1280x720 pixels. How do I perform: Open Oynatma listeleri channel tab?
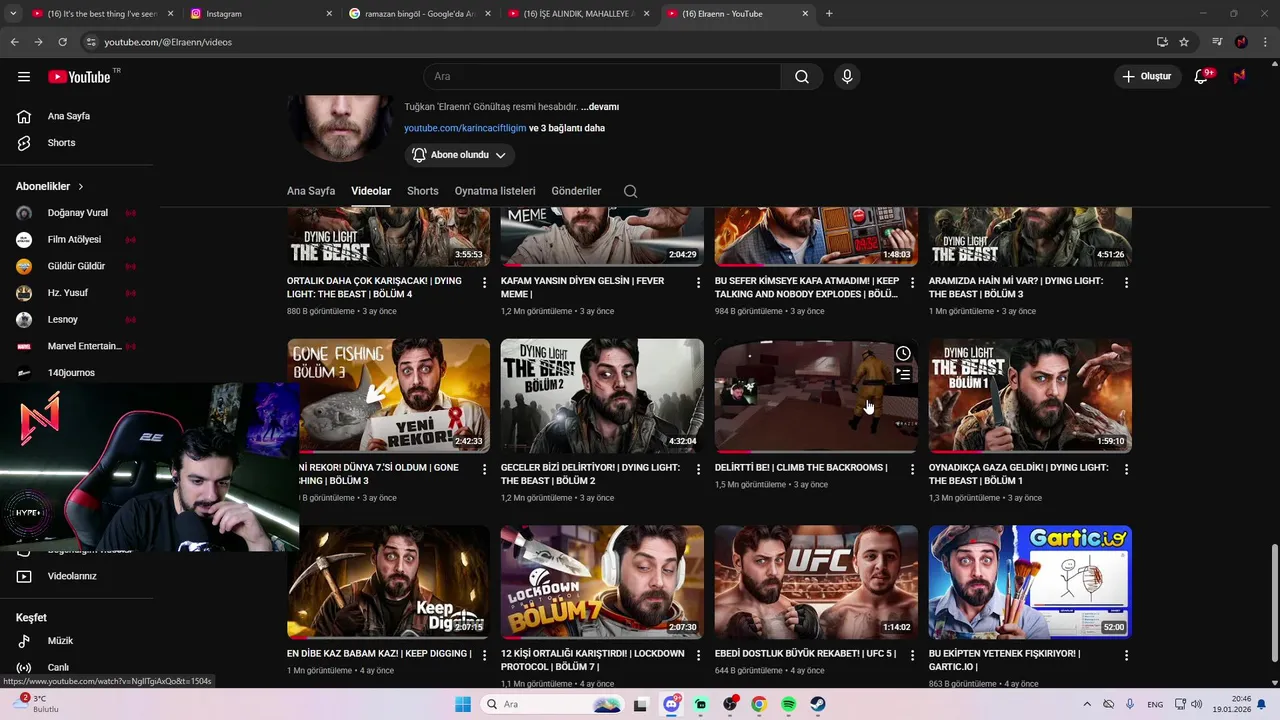pyautogui.click(x=495, y=191)
